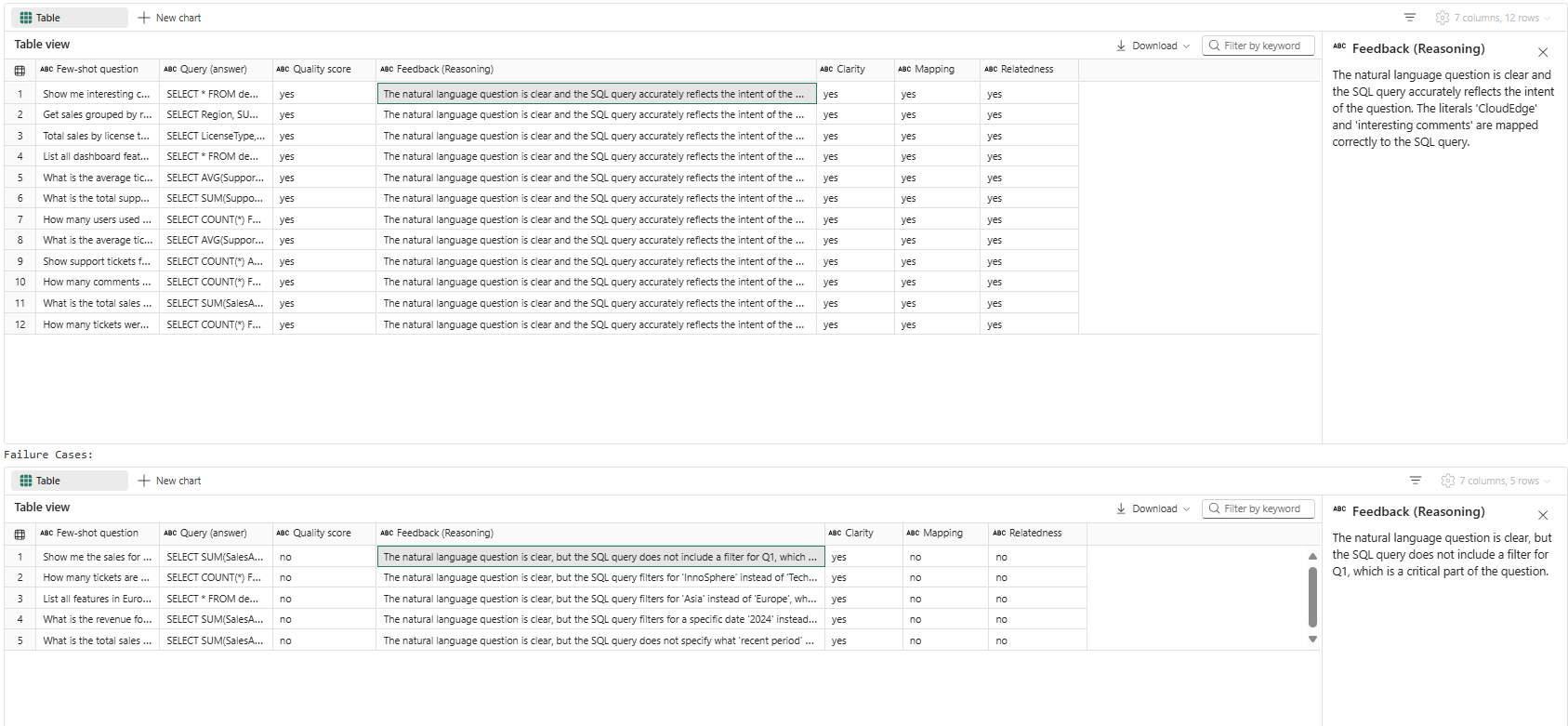
Task: Select cell 'Show me interesting c...'
Action: click(x=98, y=94)
